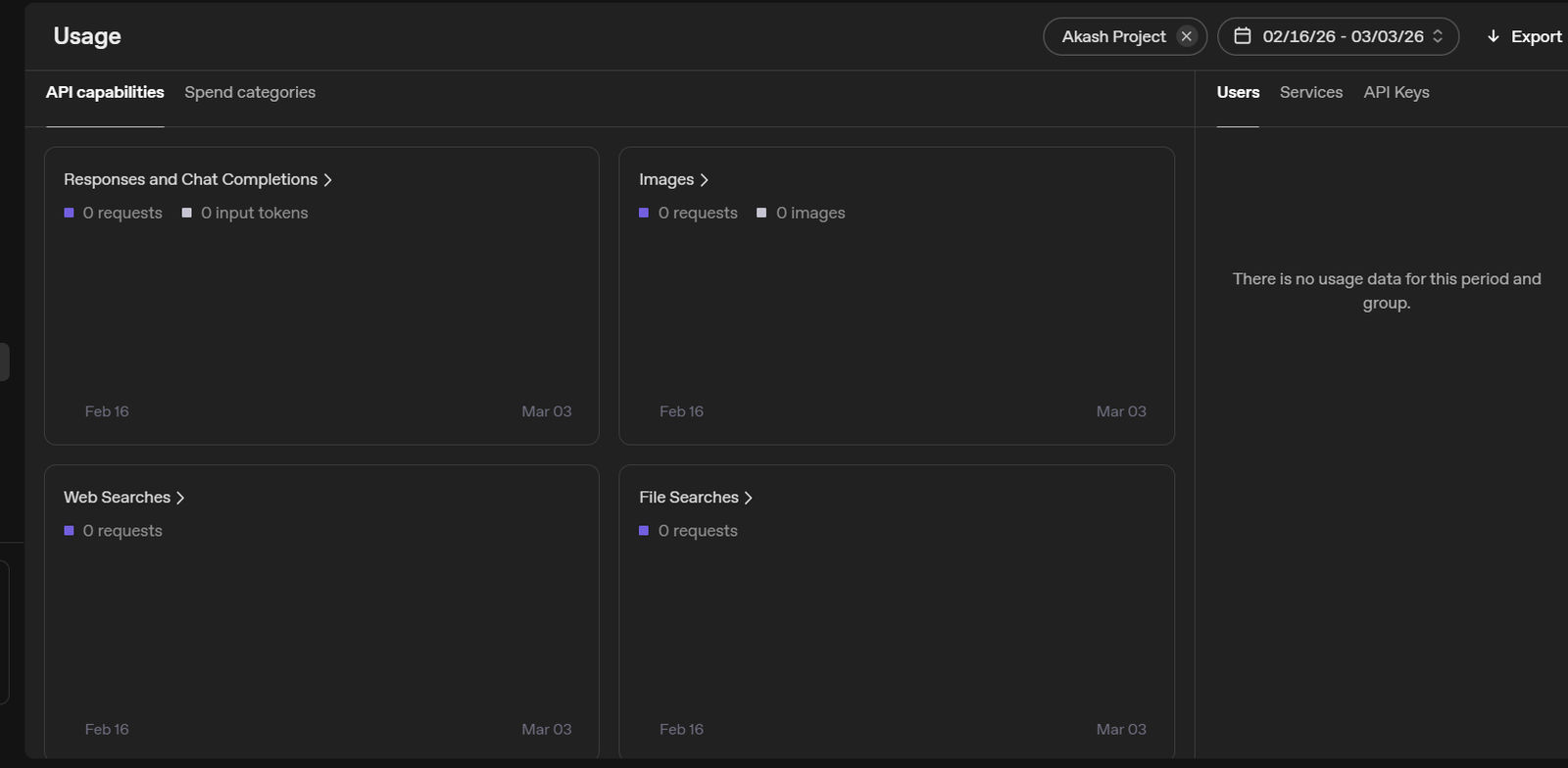Click the calendar icon in date range

coord(1243,36)
